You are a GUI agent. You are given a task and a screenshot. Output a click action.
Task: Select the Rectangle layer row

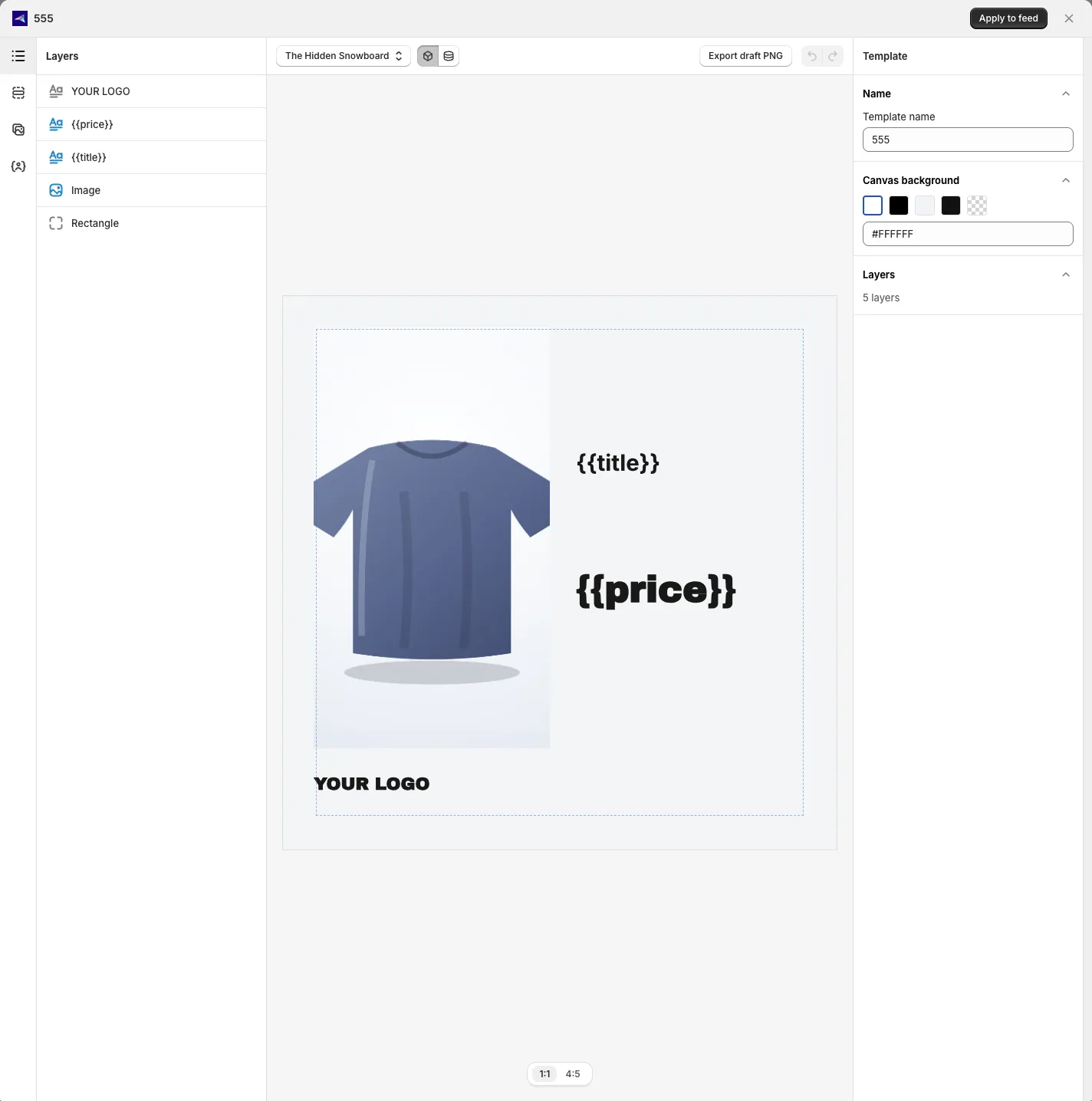[x=152, y=223]
